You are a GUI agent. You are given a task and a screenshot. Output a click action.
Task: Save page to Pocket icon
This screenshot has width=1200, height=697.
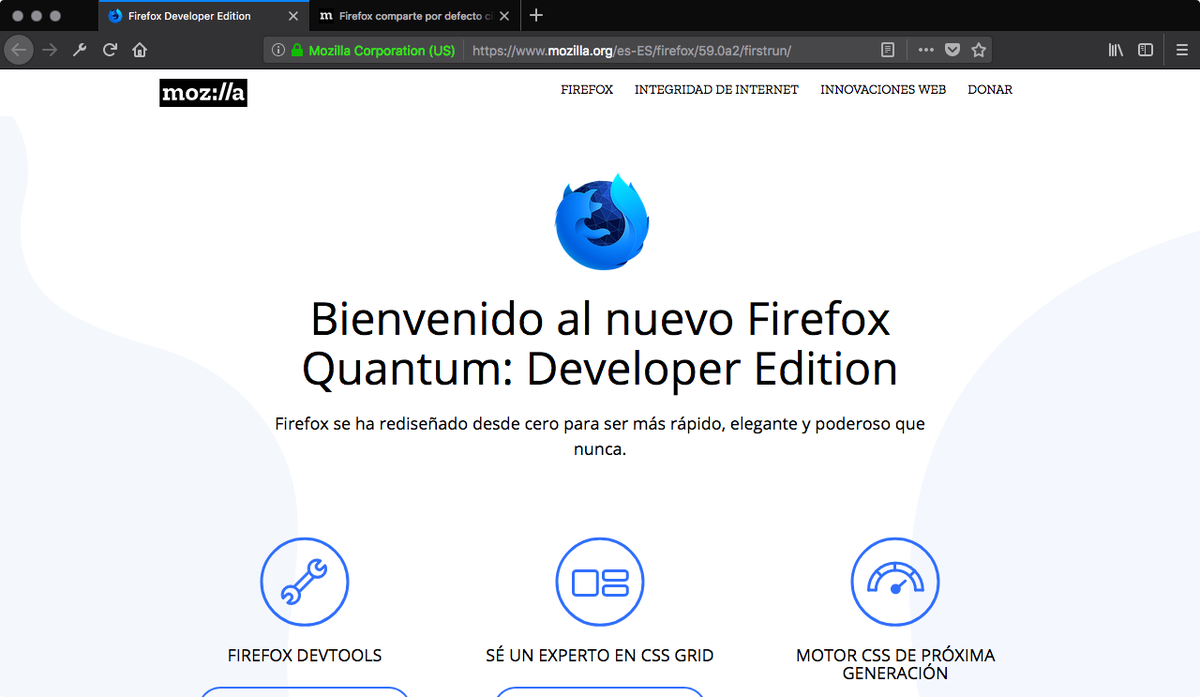(x=953, y=50)
